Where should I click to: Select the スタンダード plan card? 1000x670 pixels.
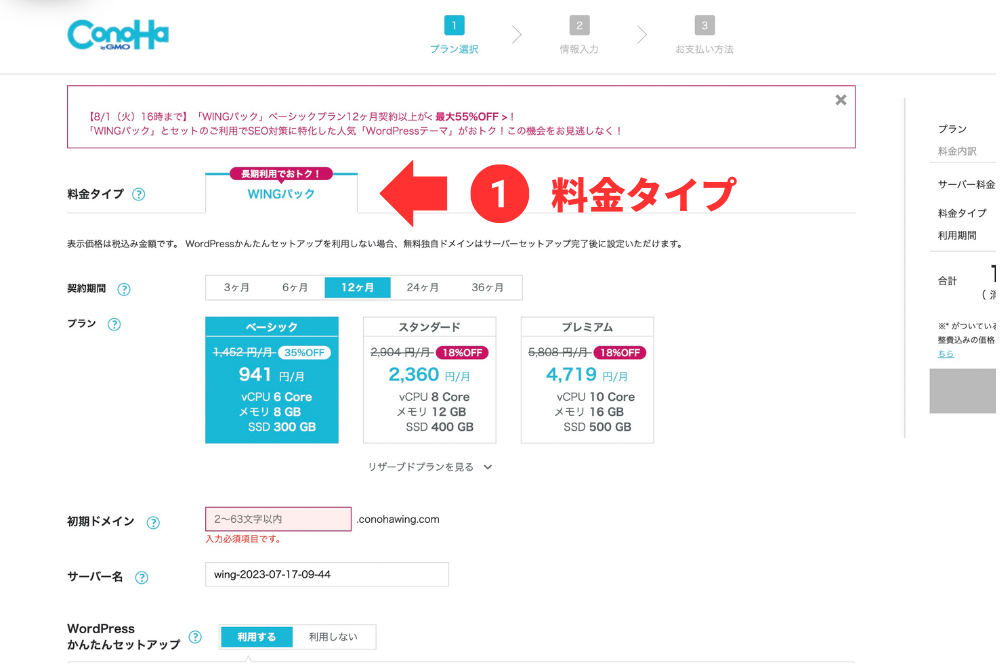click(430, 381)
